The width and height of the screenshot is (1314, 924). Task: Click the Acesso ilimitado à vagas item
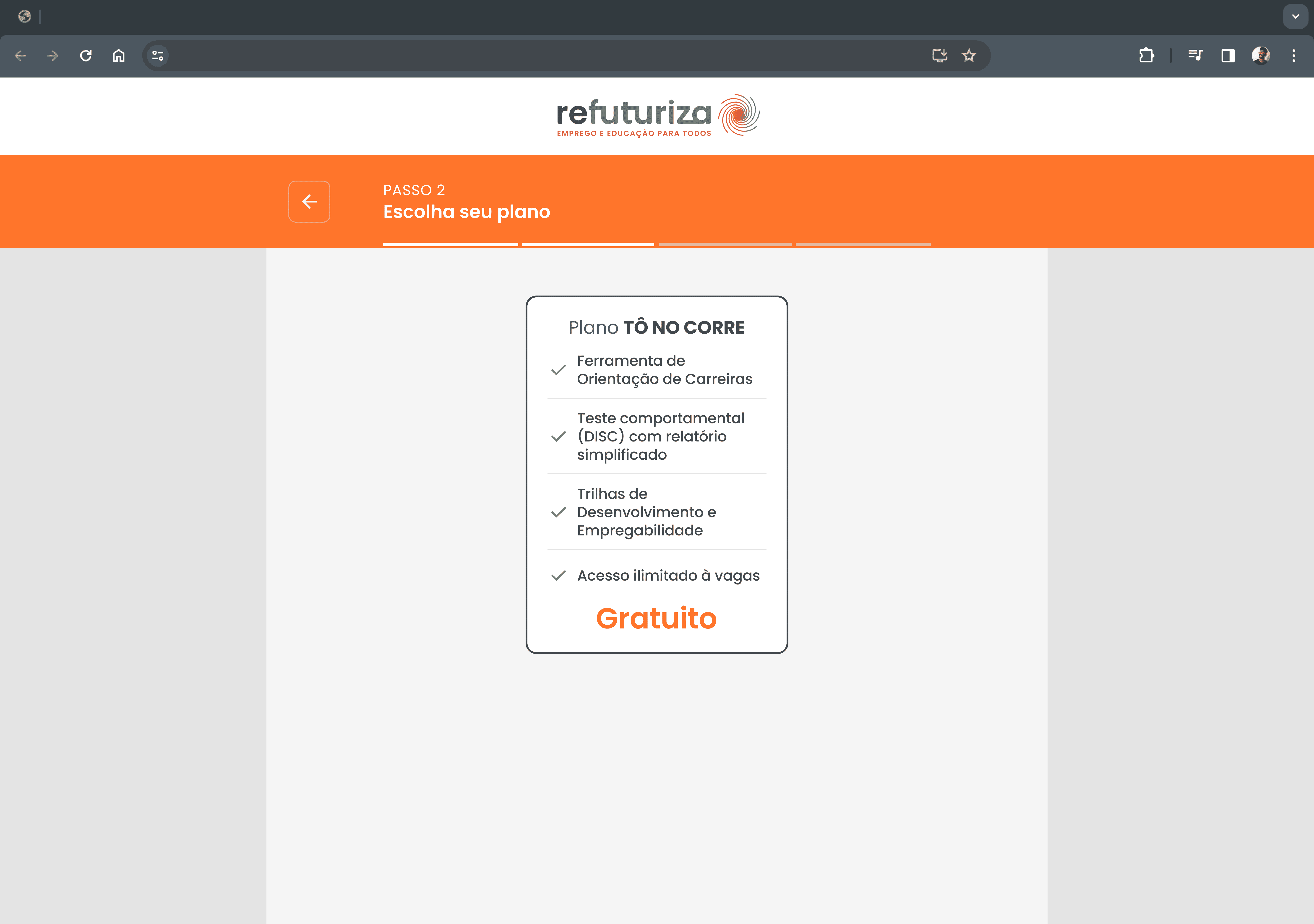(668, 576)
